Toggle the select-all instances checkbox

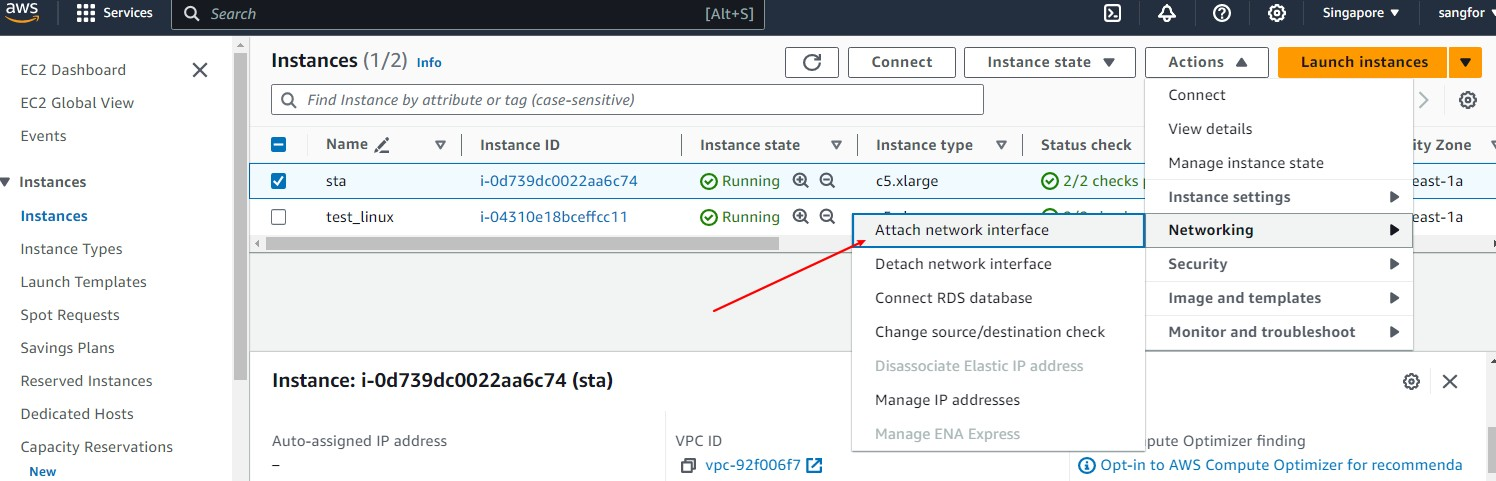coord(279,145)
